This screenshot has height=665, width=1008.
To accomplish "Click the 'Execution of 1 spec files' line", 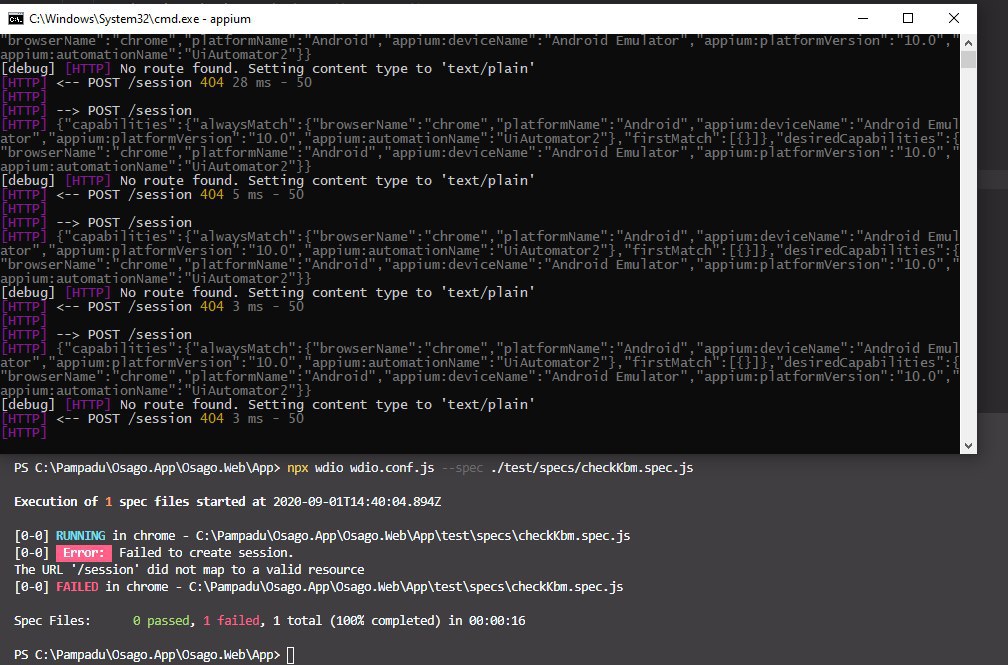I will tap(228, 502).
